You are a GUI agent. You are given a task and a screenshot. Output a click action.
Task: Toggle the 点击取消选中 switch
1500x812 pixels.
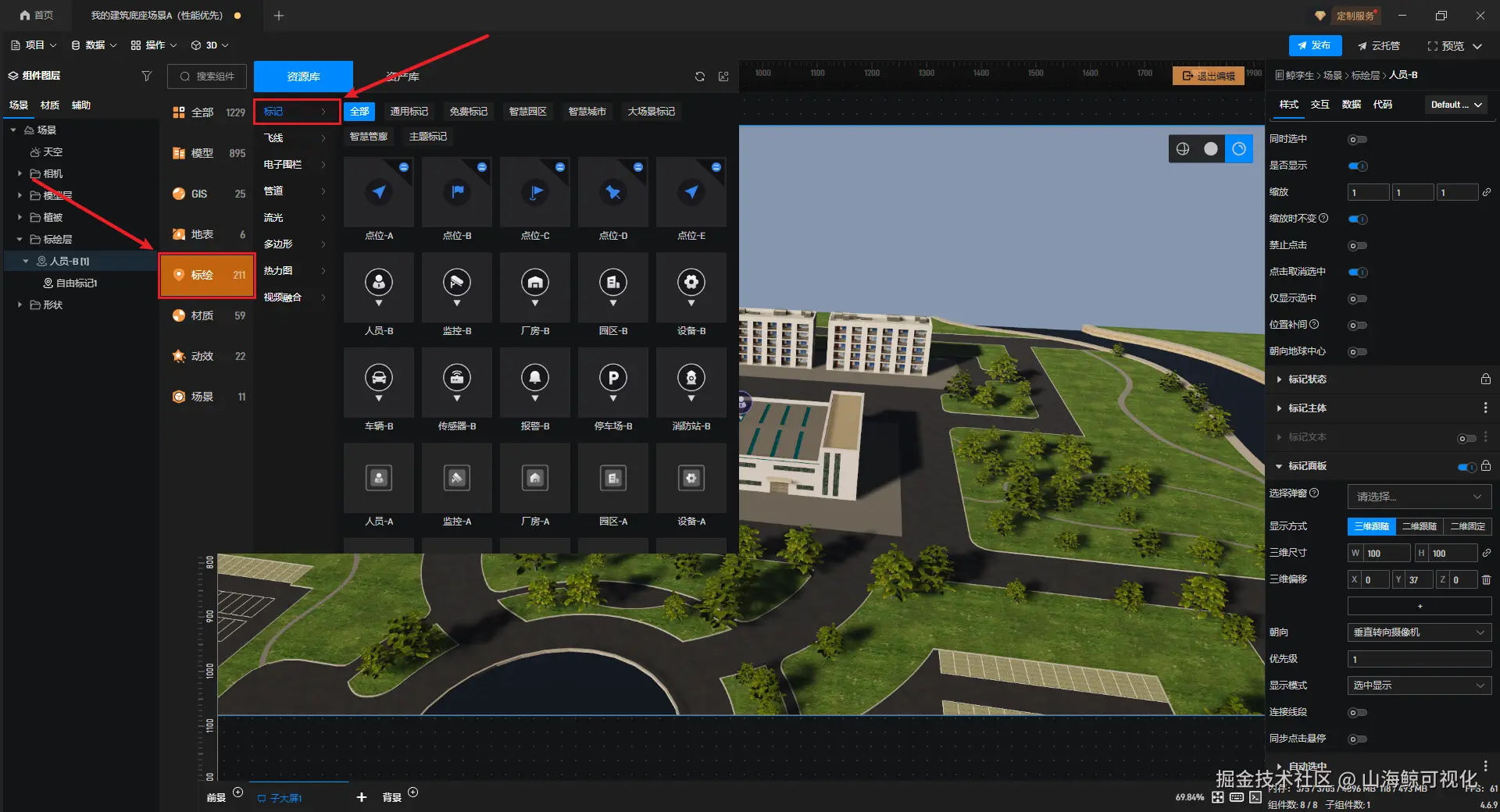click(1358, 272)
